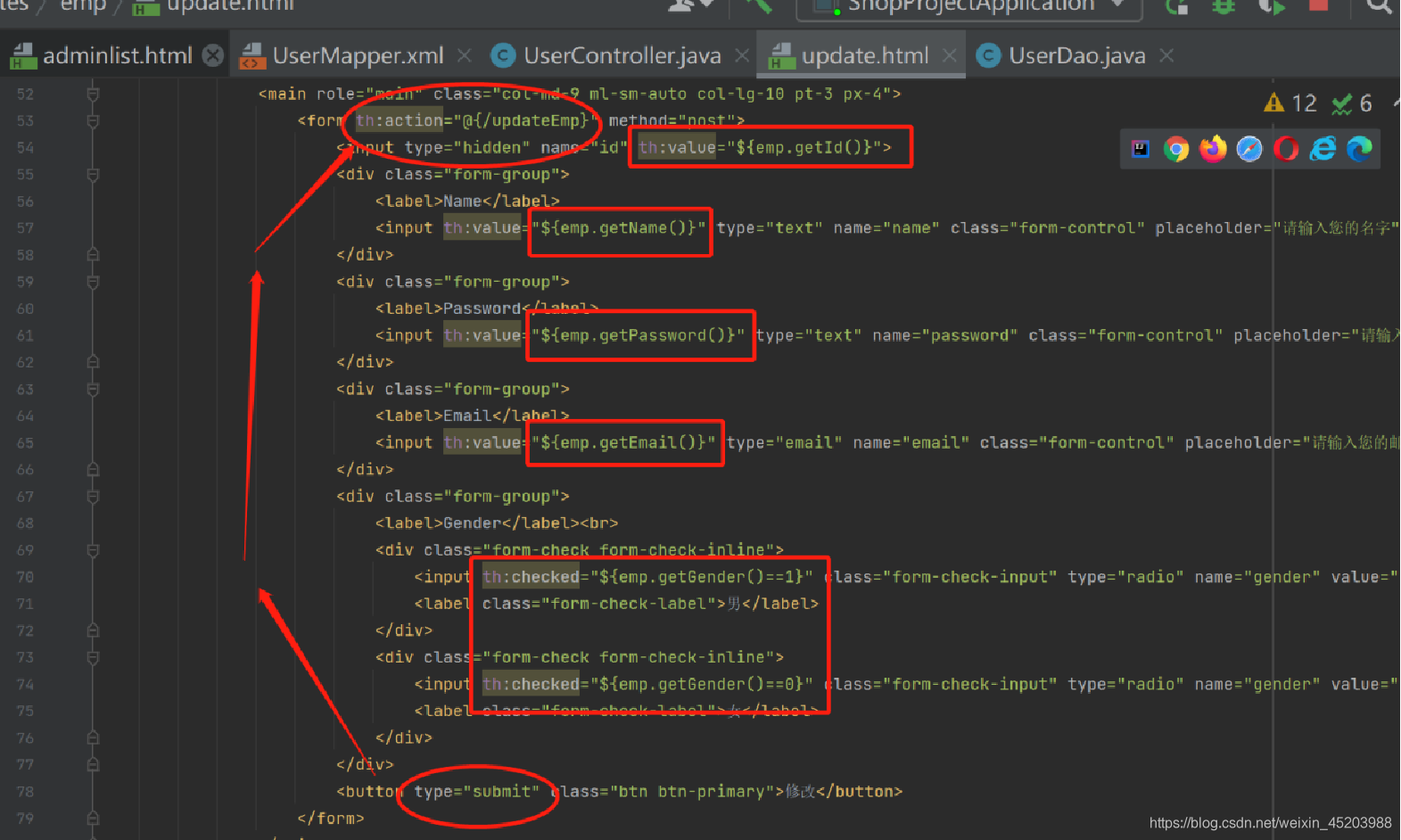Collapse the Email form-group fold on line 63
The image size is (1401, 840).
93,389
